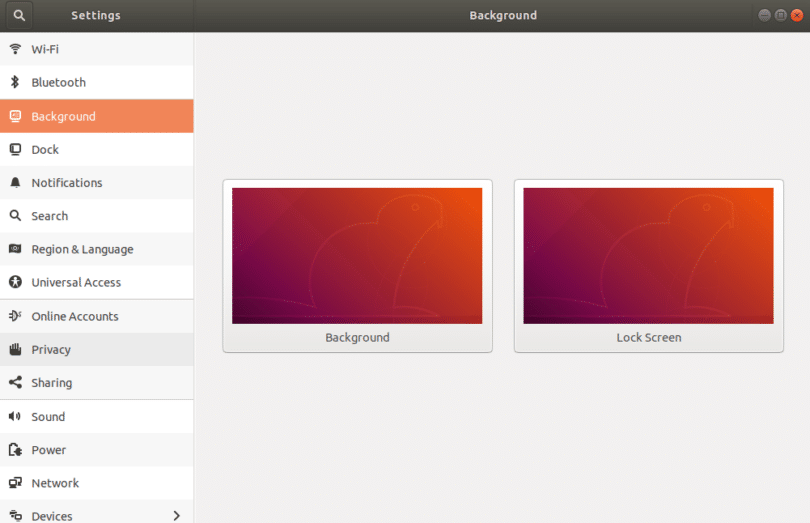Close the Settings window
Image resolution: width=810 pixels, height=523 pixels.
797,16
